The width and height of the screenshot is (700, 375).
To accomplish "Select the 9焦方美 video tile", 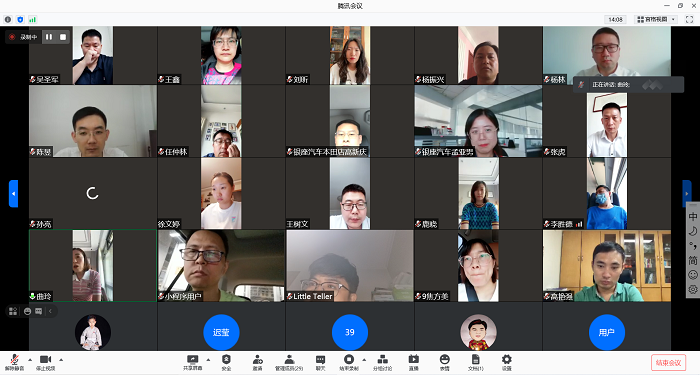I will pos(478,266).
